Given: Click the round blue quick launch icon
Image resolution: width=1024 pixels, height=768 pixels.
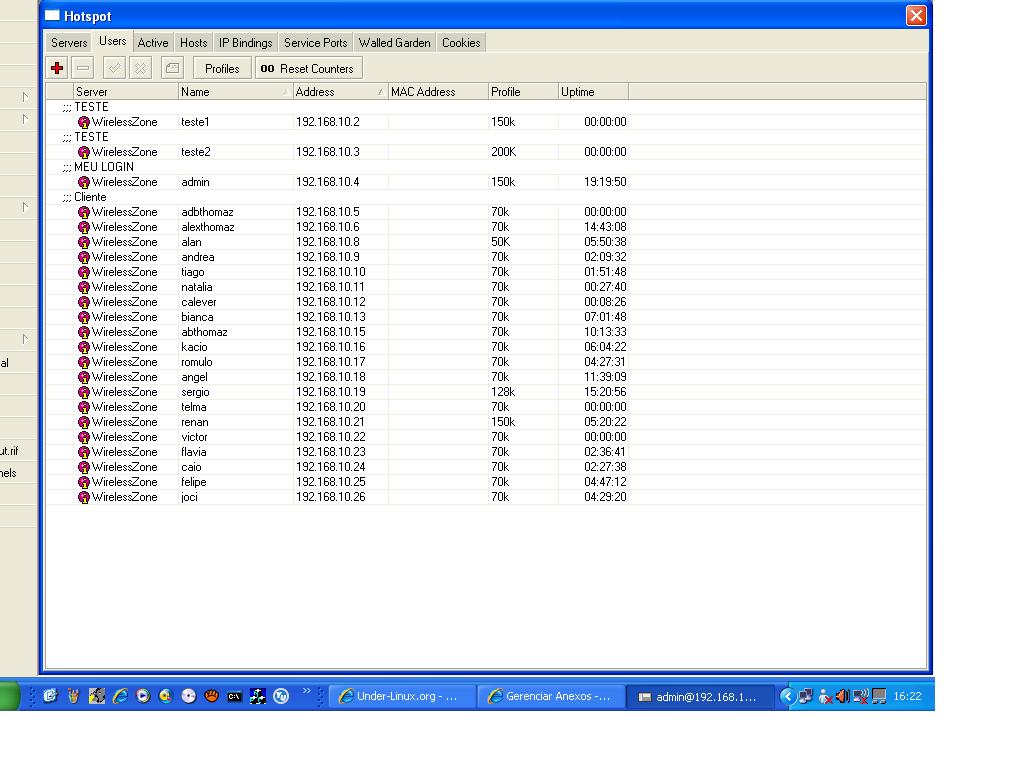Looking at the screenshot, I should pyautogui.click(x=281, y=696).
